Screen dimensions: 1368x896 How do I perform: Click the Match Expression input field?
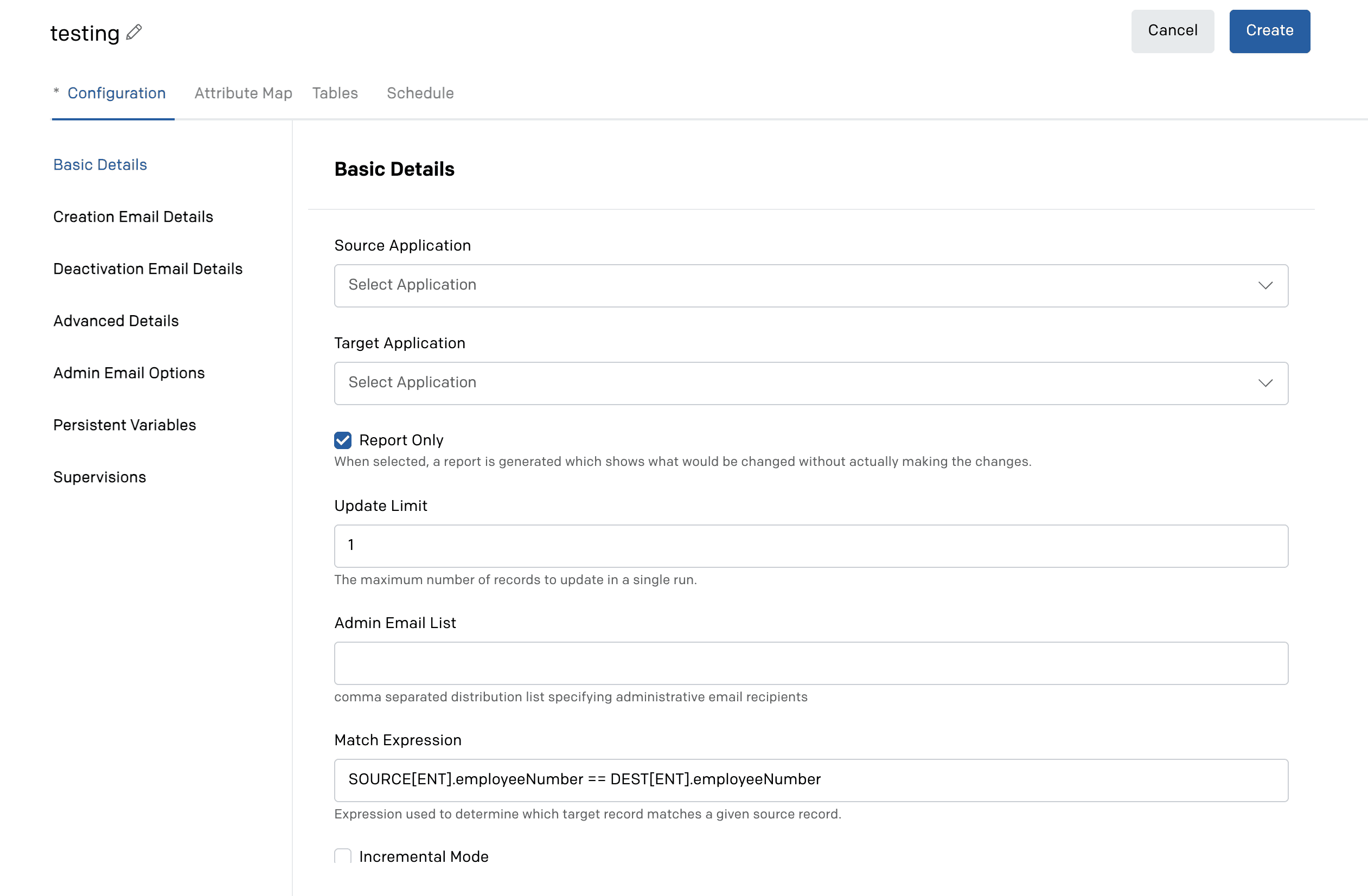coord(811,780)
